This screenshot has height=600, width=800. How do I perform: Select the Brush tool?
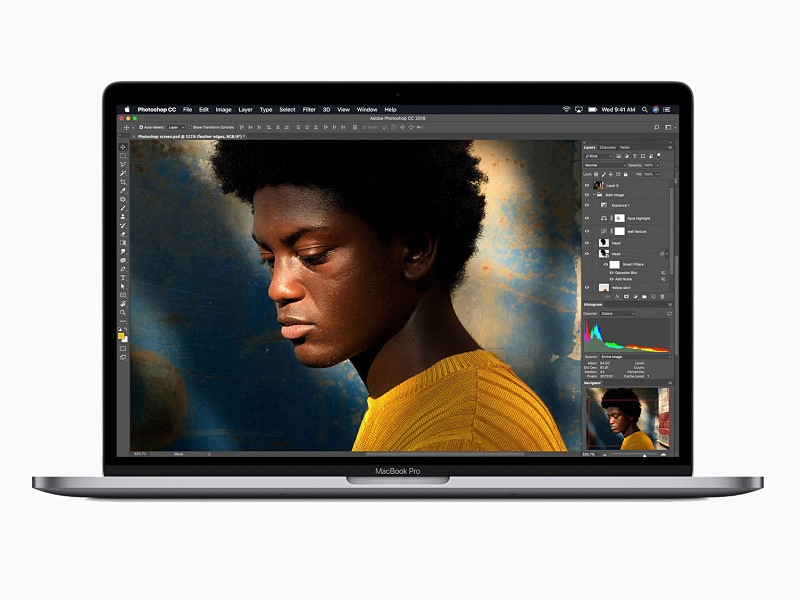[123, 208]
